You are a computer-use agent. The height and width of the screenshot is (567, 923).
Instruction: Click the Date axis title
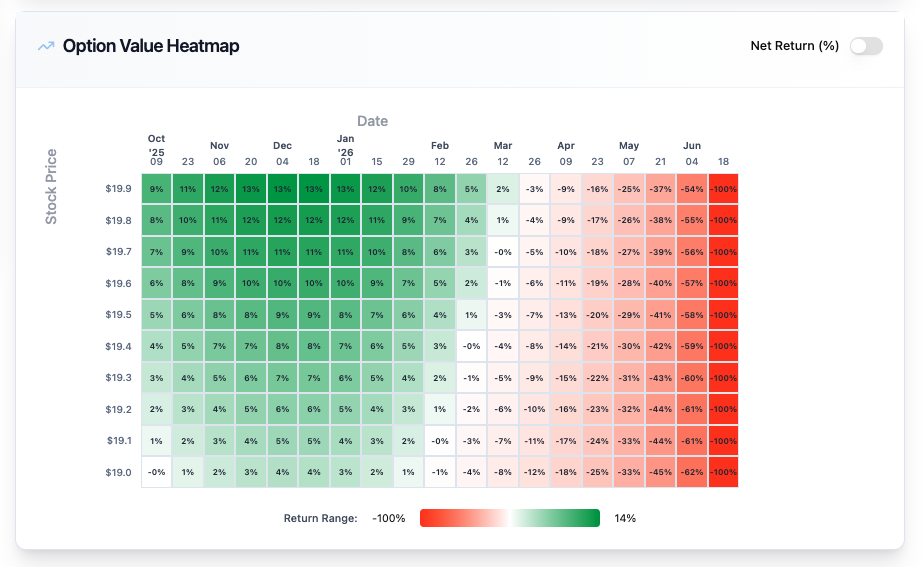(x=372, y=121)
